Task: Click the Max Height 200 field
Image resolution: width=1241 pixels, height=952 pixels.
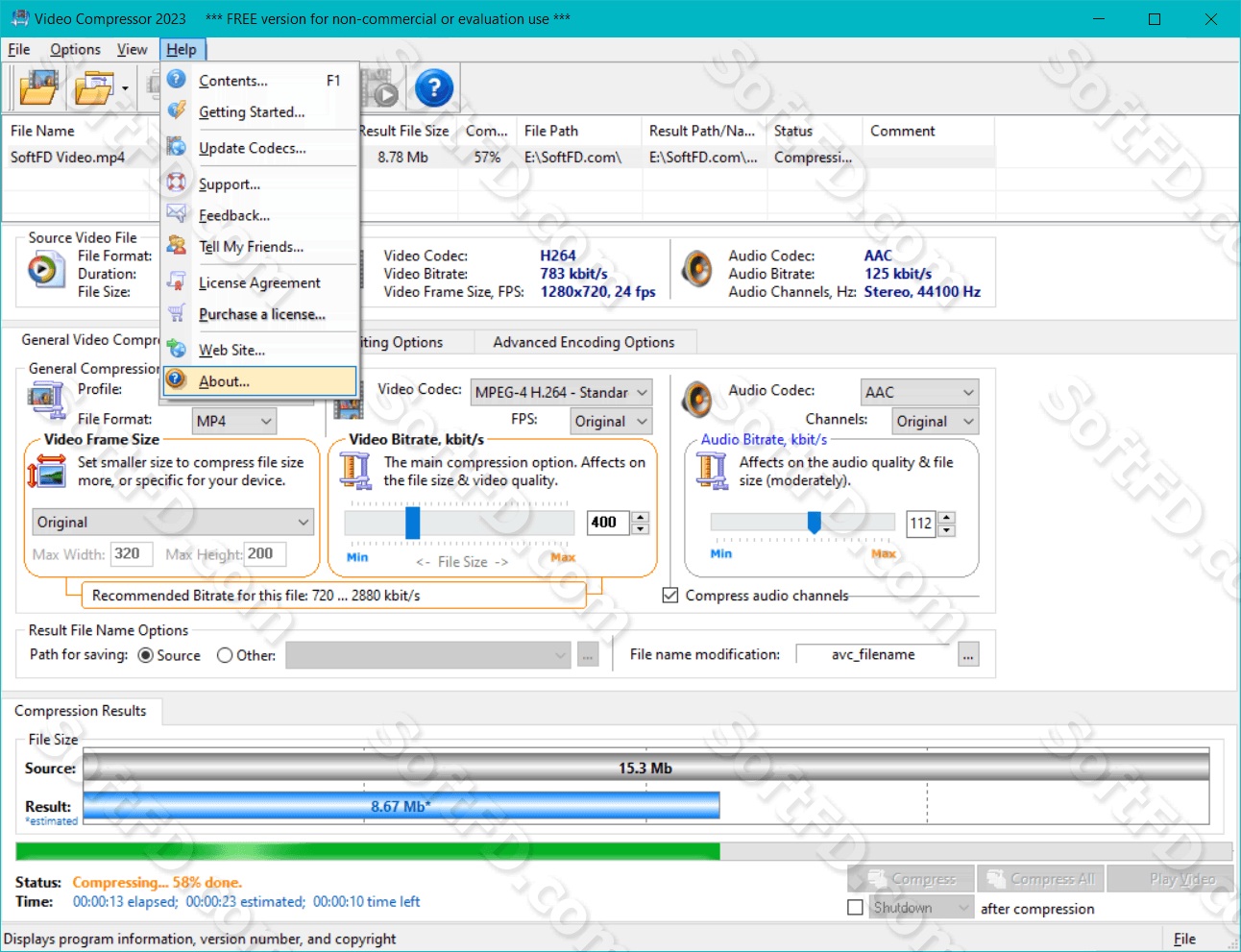Action: 265,554
